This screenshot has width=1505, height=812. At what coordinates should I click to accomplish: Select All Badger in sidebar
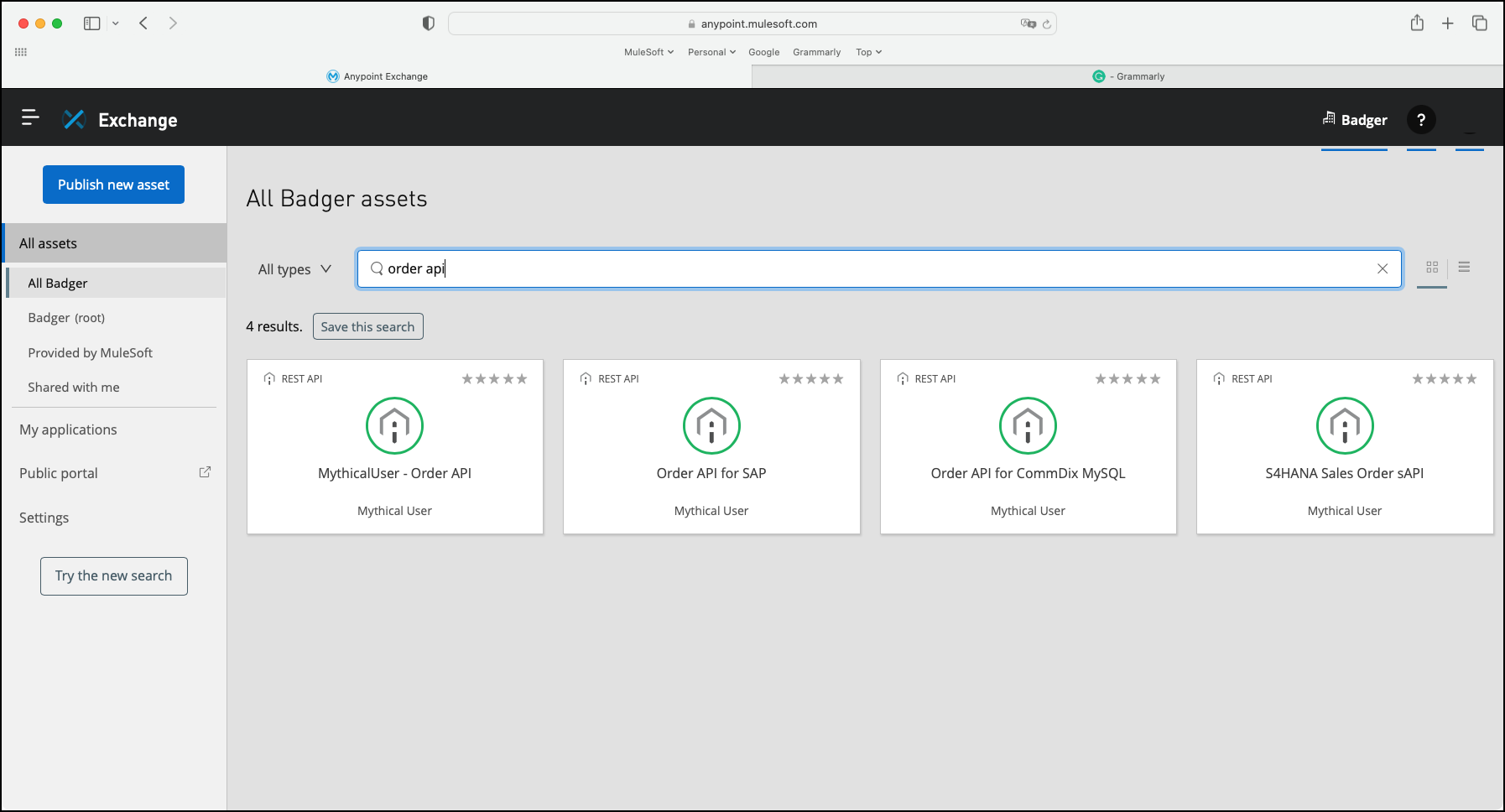(x=117, y=283)
